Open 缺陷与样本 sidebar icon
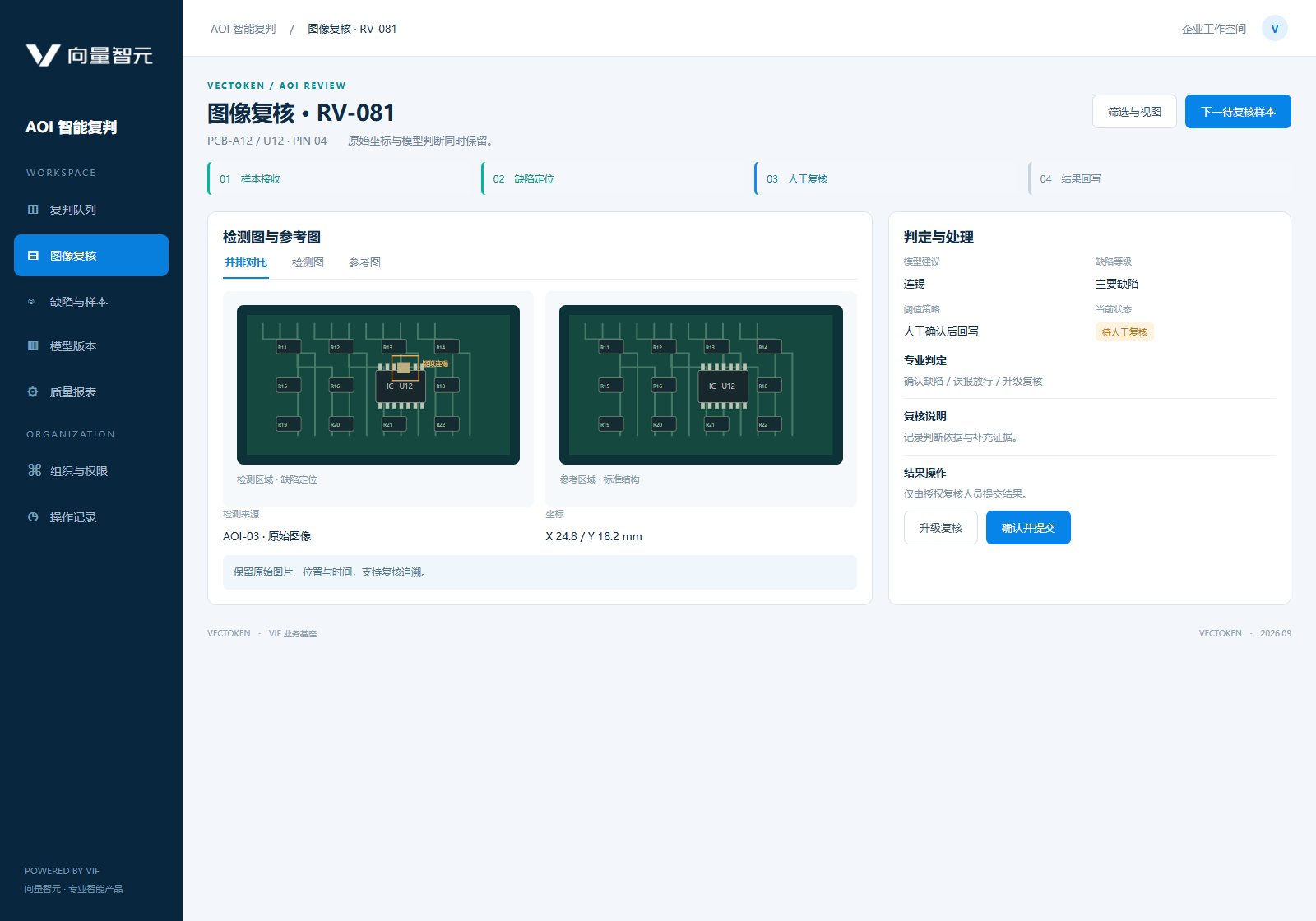1316x921 pixels. click(x=33, y=302)
